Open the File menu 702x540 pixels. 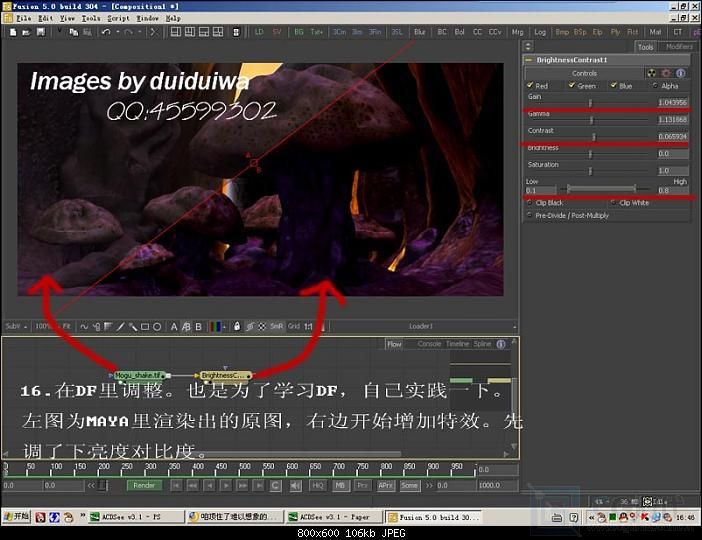(x=24, y=18)
